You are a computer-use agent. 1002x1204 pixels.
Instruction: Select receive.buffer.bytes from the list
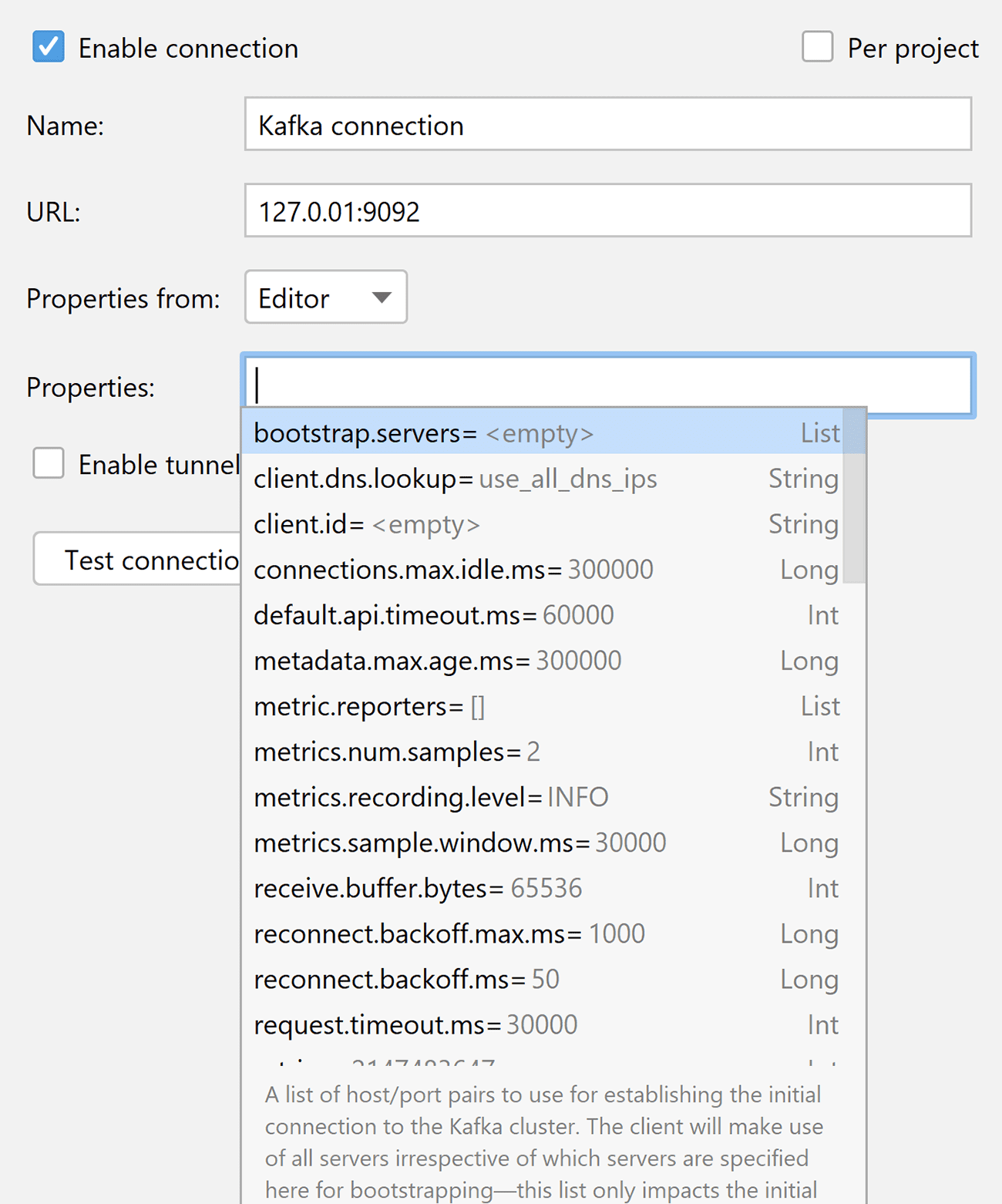(542, 888)
